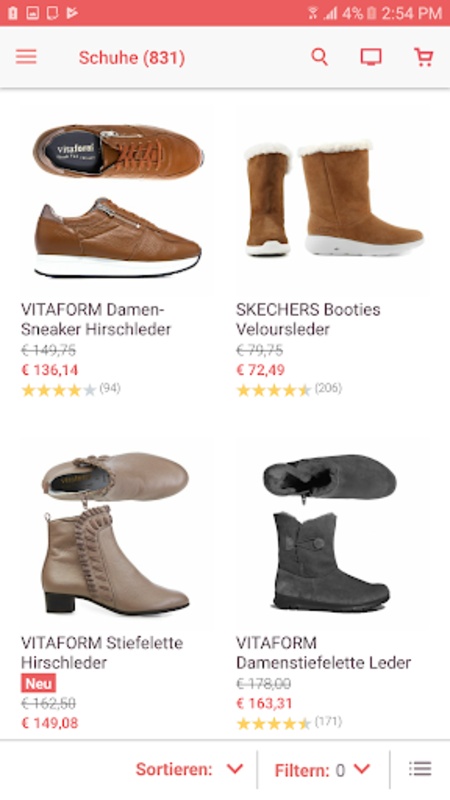Expand the Filtern dropdown
450x800 pixels.
click(x=322, y=769)
